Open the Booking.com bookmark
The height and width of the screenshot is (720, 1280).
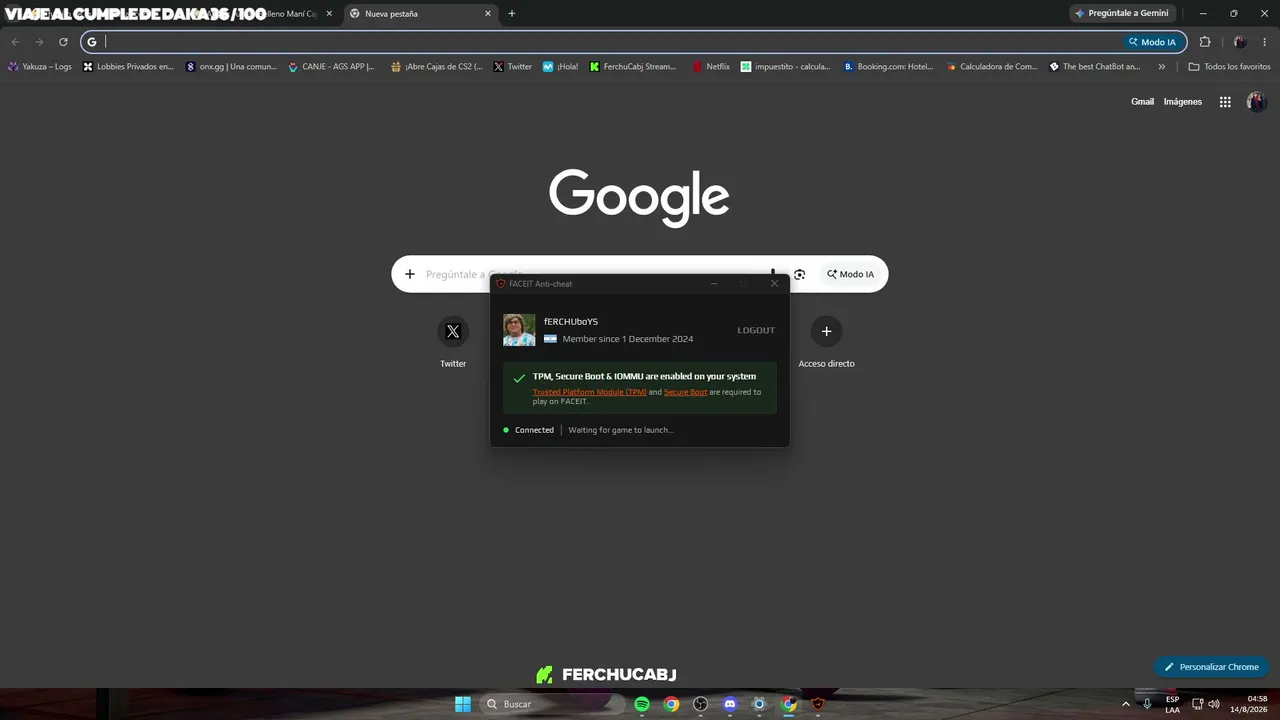click(x=888, y=67)
